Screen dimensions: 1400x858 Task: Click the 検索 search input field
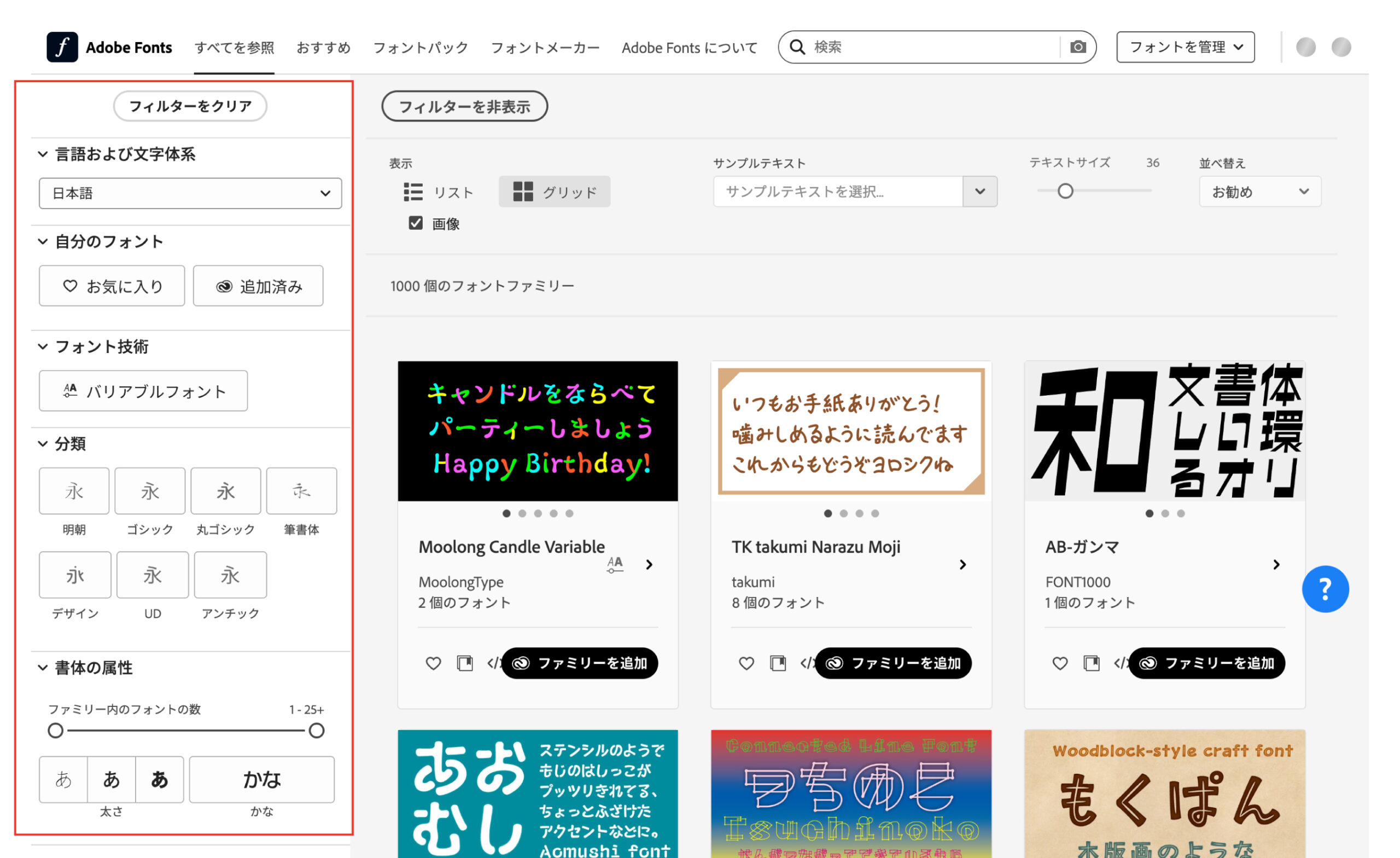click(935, 47)
